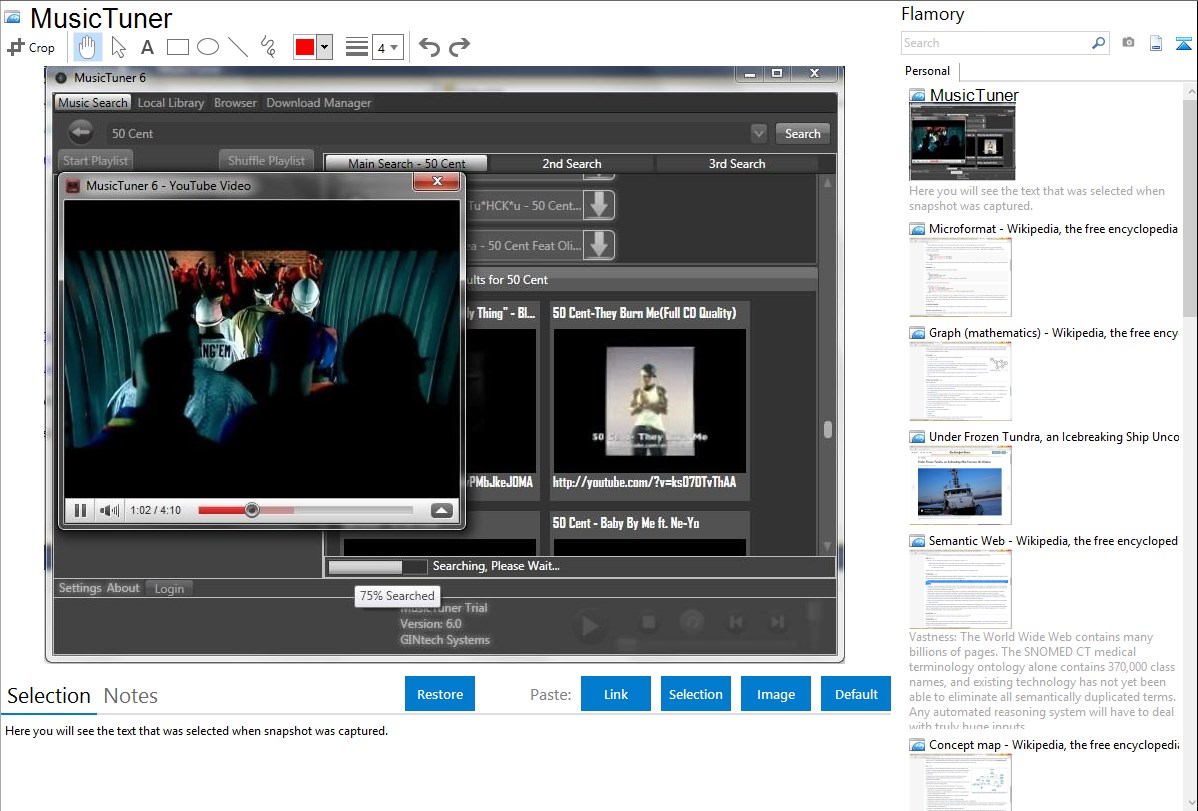Close the YouTube Video popup
The width and height of the screenshot is (1198, 811).
437,181
